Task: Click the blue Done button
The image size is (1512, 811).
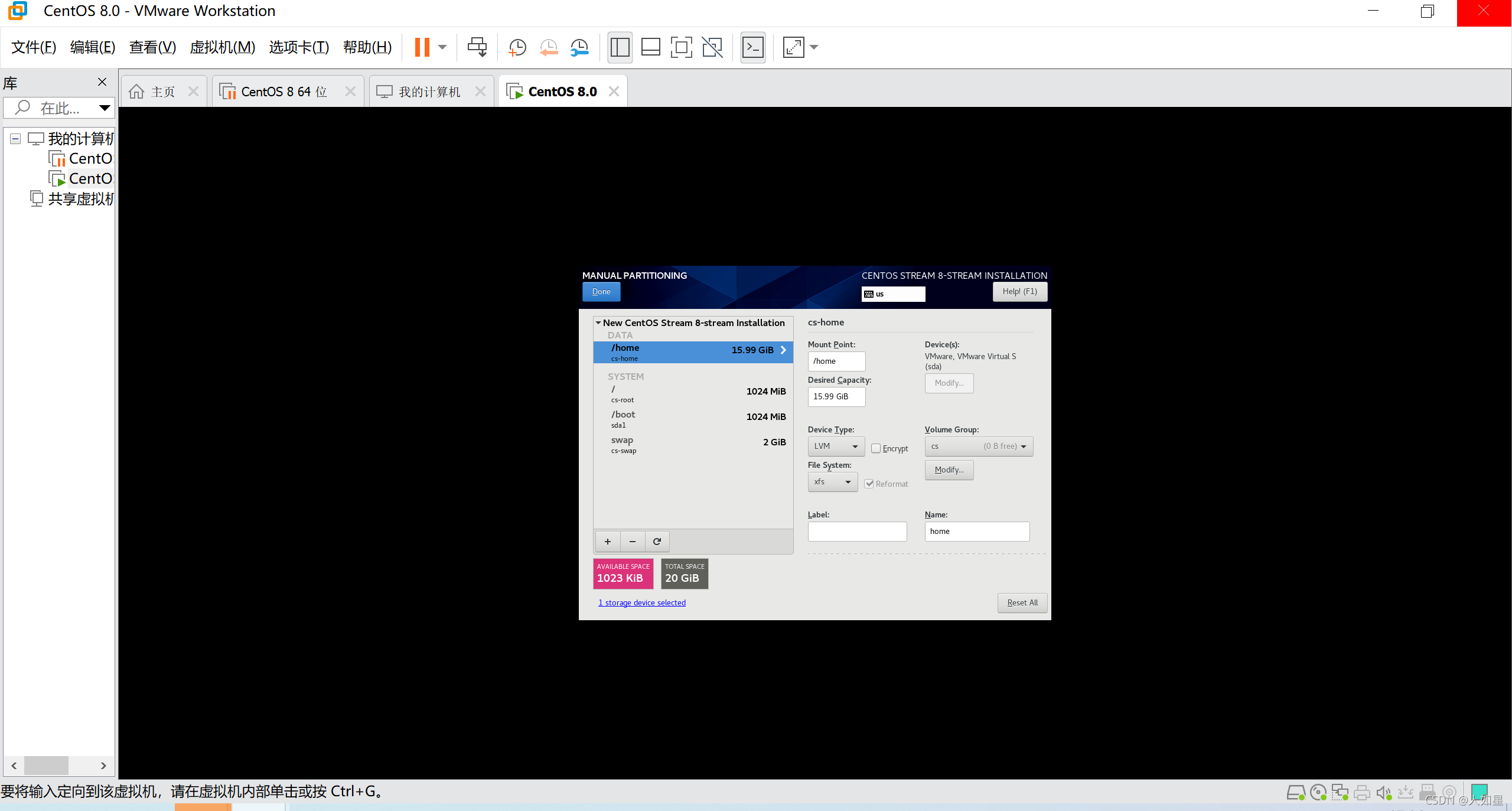Action: (601, 291)
